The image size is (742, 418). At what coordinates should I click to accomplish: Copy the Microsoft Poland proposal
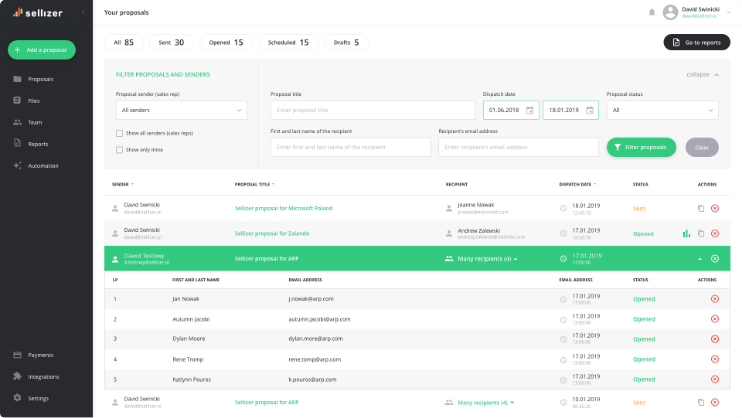pos(701,208)
